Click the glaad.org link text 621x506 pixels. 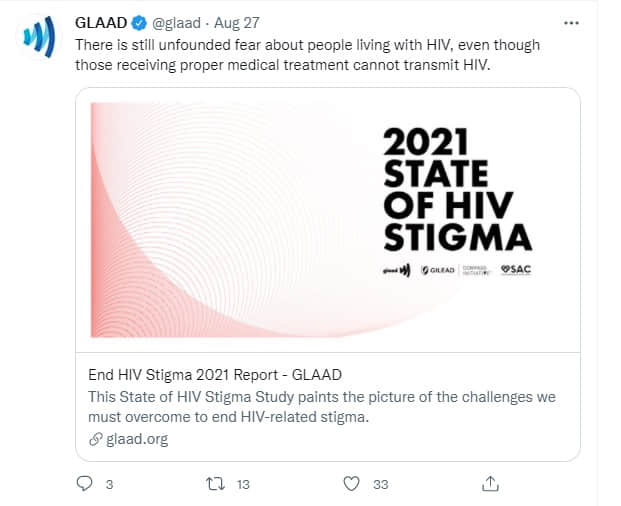click(x=137, y=439)
